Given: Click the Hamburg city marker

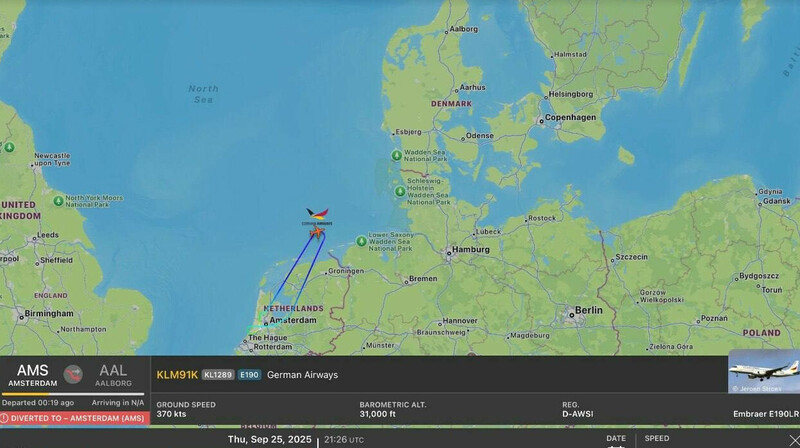Looking at the screenshot, I should click(449, 252).
